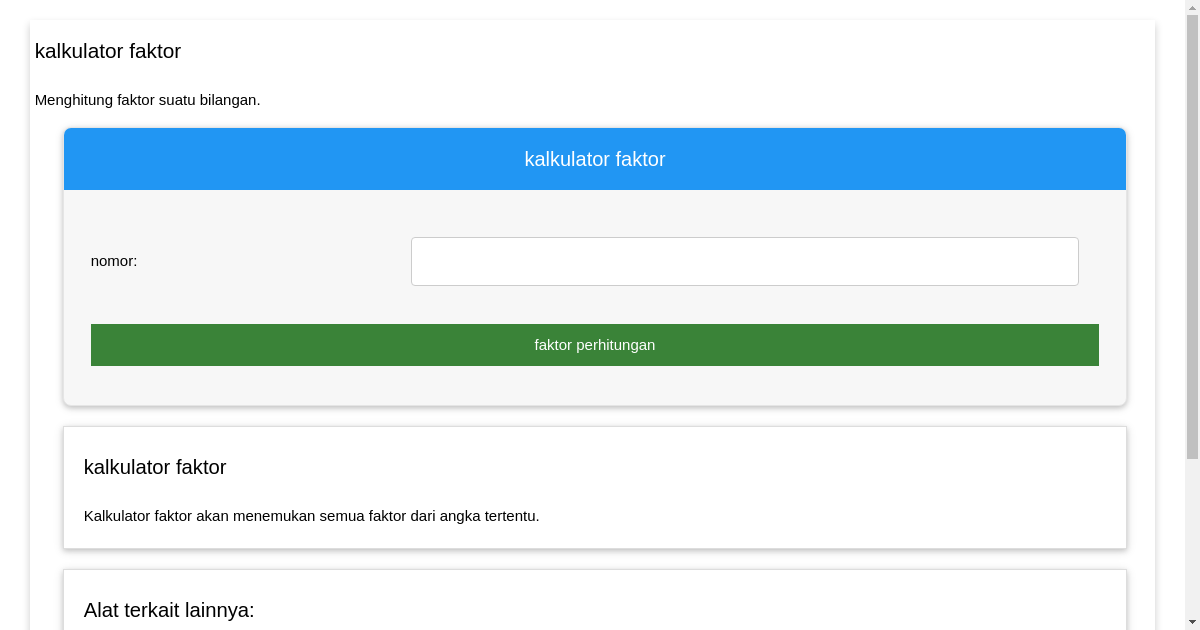Click the Menghitung faktor suatu bilangan subtitle
The image size is (1200, 630).
point(147,100)
